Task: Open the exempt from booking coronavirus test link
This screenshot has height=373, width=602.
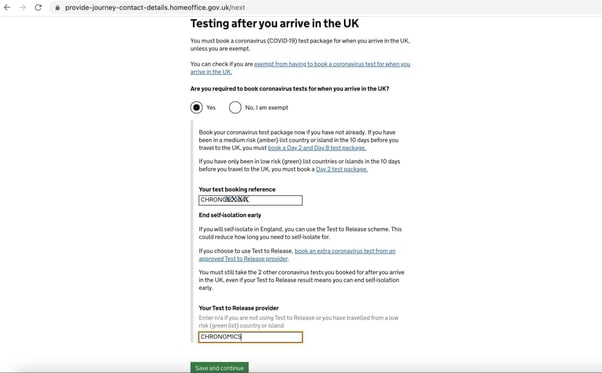Action: pos(300,68)
